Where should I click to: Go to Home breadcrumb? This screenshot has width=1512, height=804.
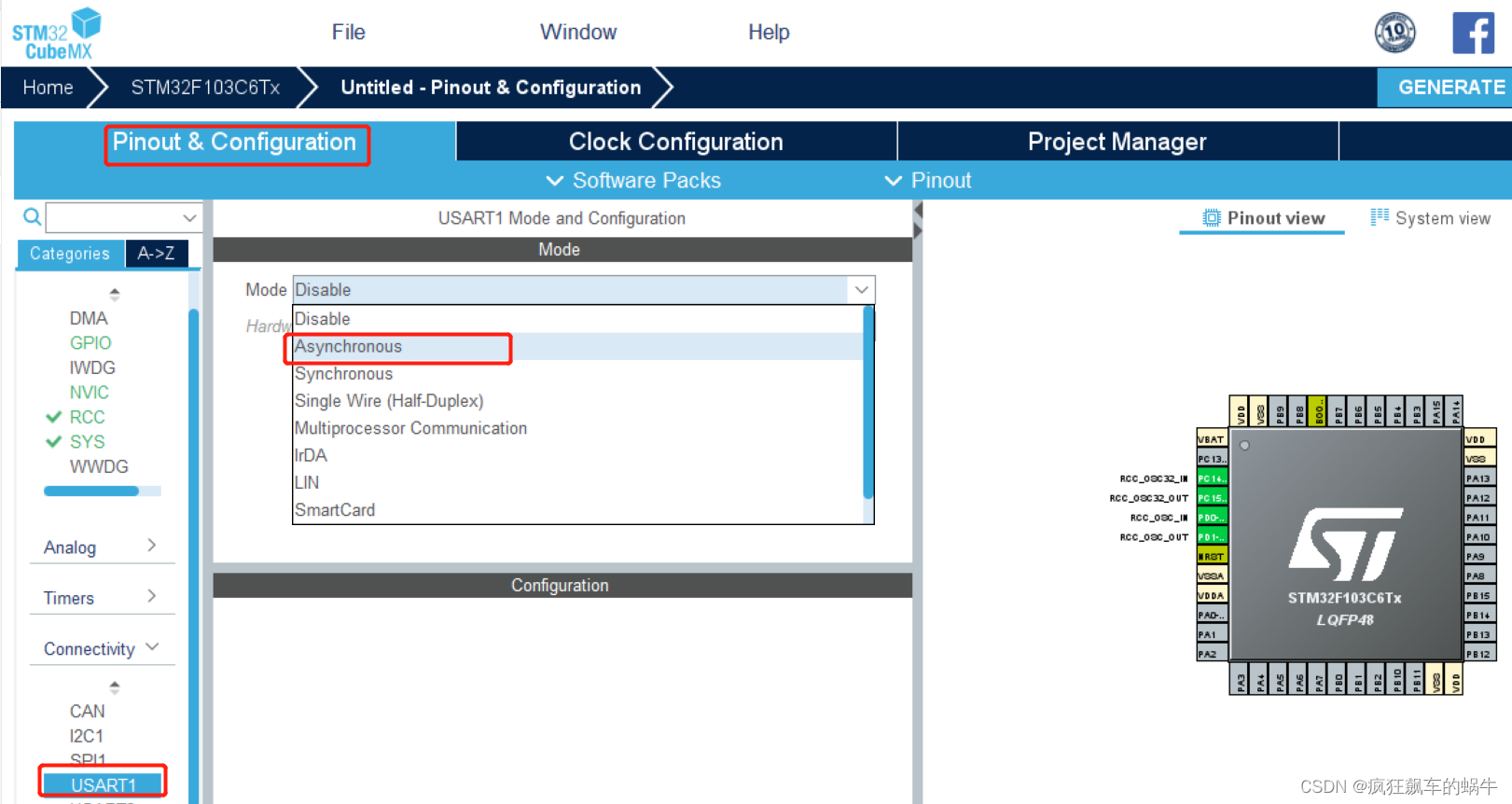(x=49, y=88)
